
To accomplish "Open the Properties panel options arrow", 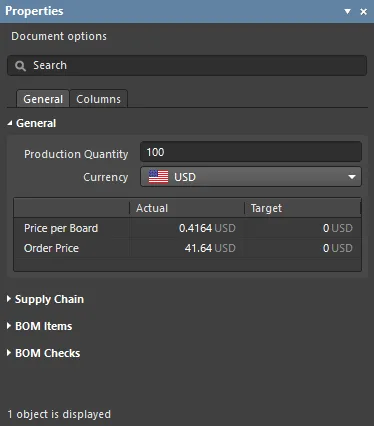I will (x=347, y=12).
